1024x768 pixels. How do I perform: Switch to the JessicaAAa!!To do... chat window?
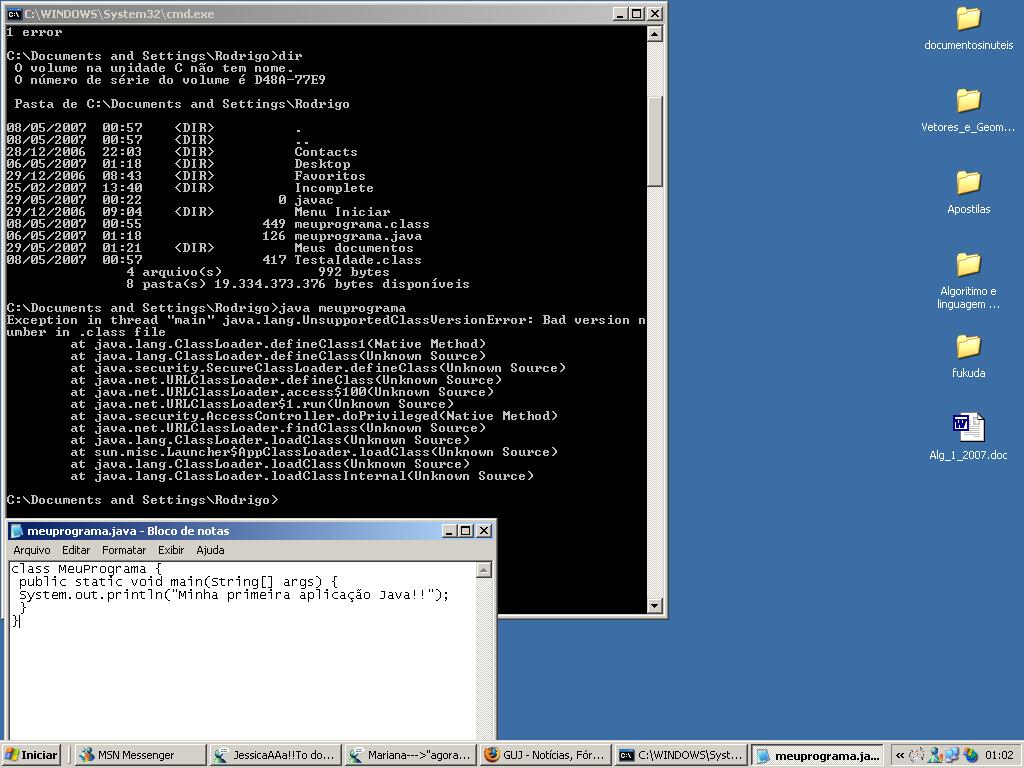click(276, 755)
